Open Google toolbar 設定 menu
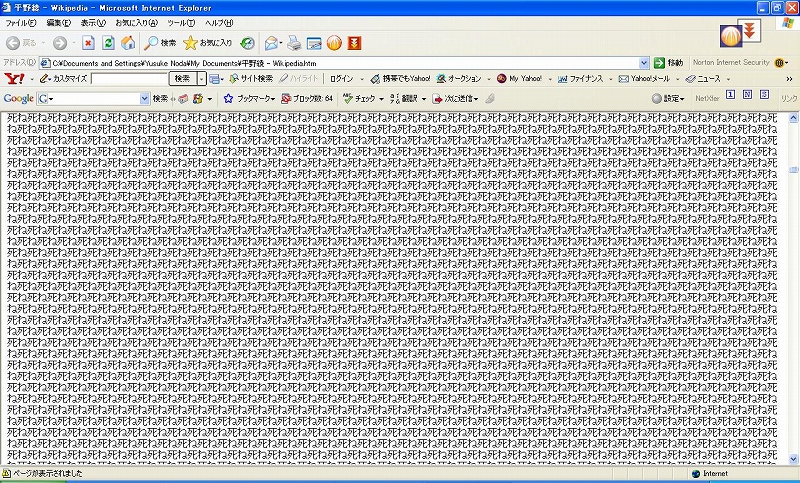The image size is (800, 483). click(x=668, y=98)
